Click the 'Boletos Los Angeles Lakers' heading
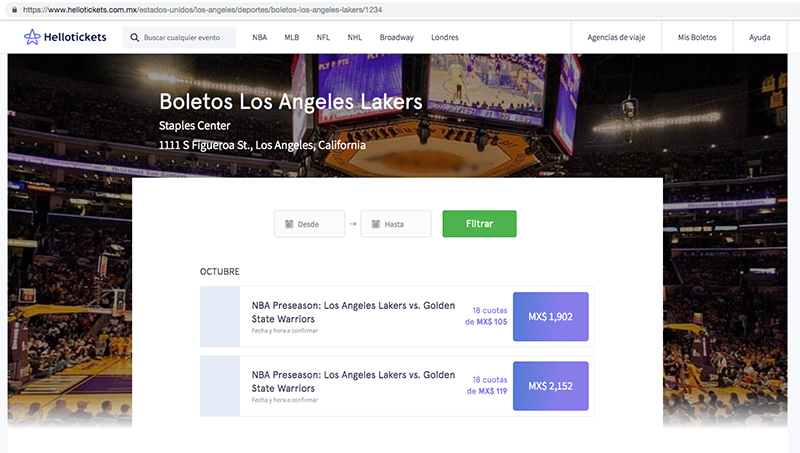This screenshot has width=800, height=453. (x=291, y=102)
